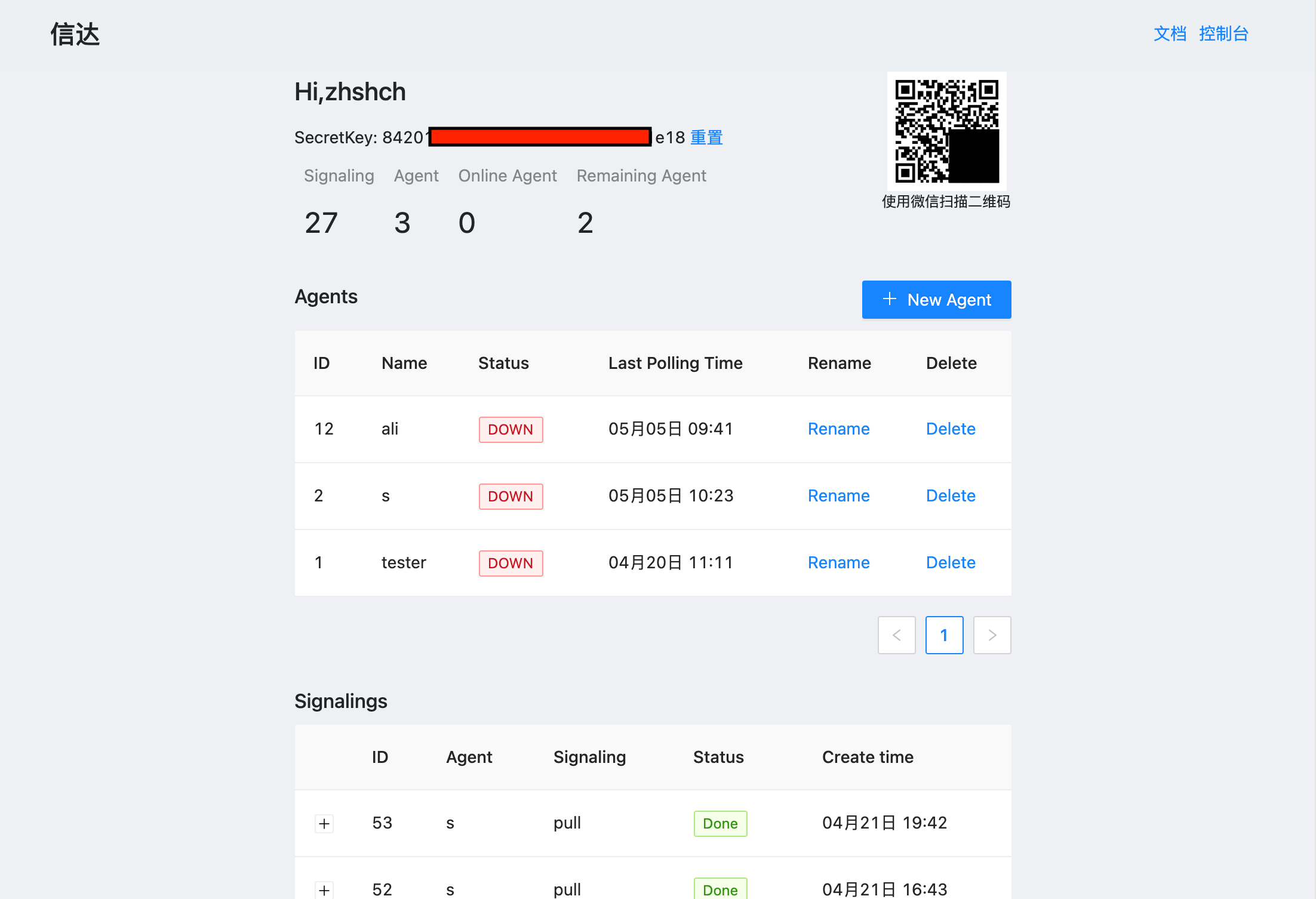Click Done status tag for signaling 53

(x=720, y=824)
